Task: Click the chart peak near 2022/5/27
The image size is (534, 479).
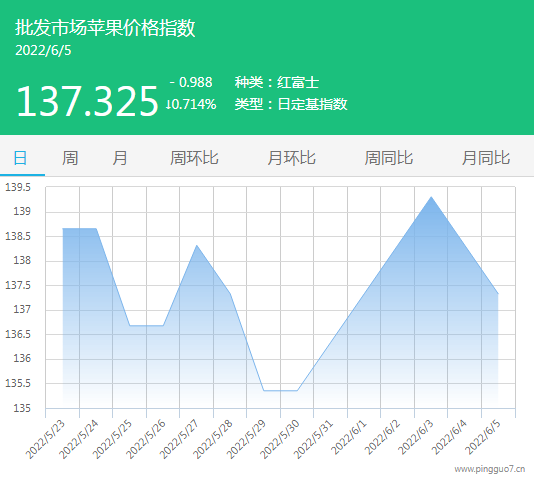Action: pyautogui.click(x=197, y=245)
